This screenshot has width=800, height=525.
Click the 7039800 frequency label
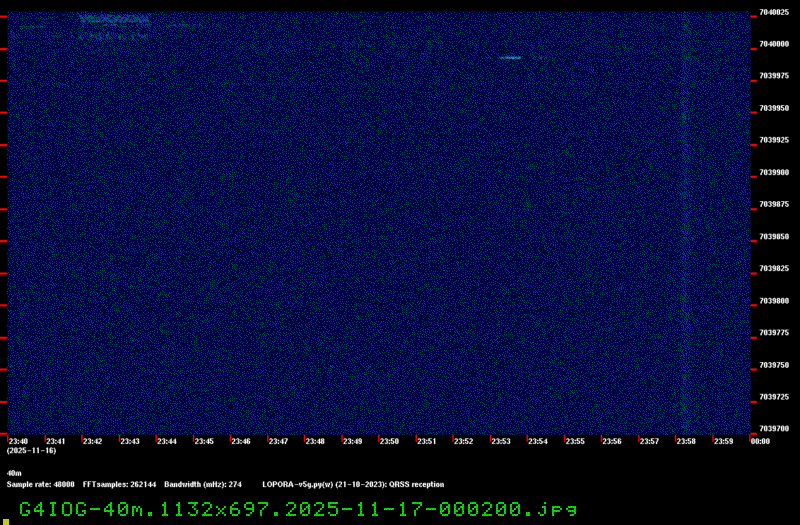(x=774, y=301)
